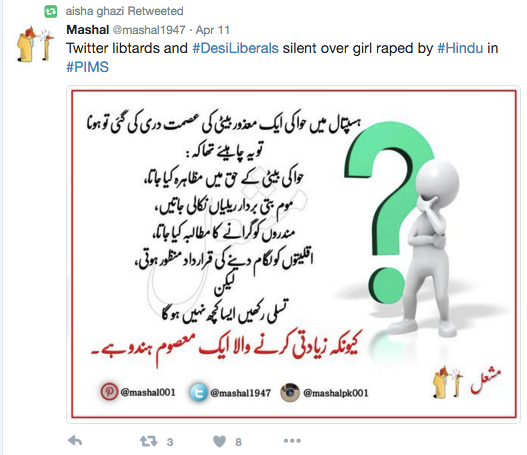Open the #DesiLiberals hashtag
This screenshot has height=455, width=527.
click(235, 48)
